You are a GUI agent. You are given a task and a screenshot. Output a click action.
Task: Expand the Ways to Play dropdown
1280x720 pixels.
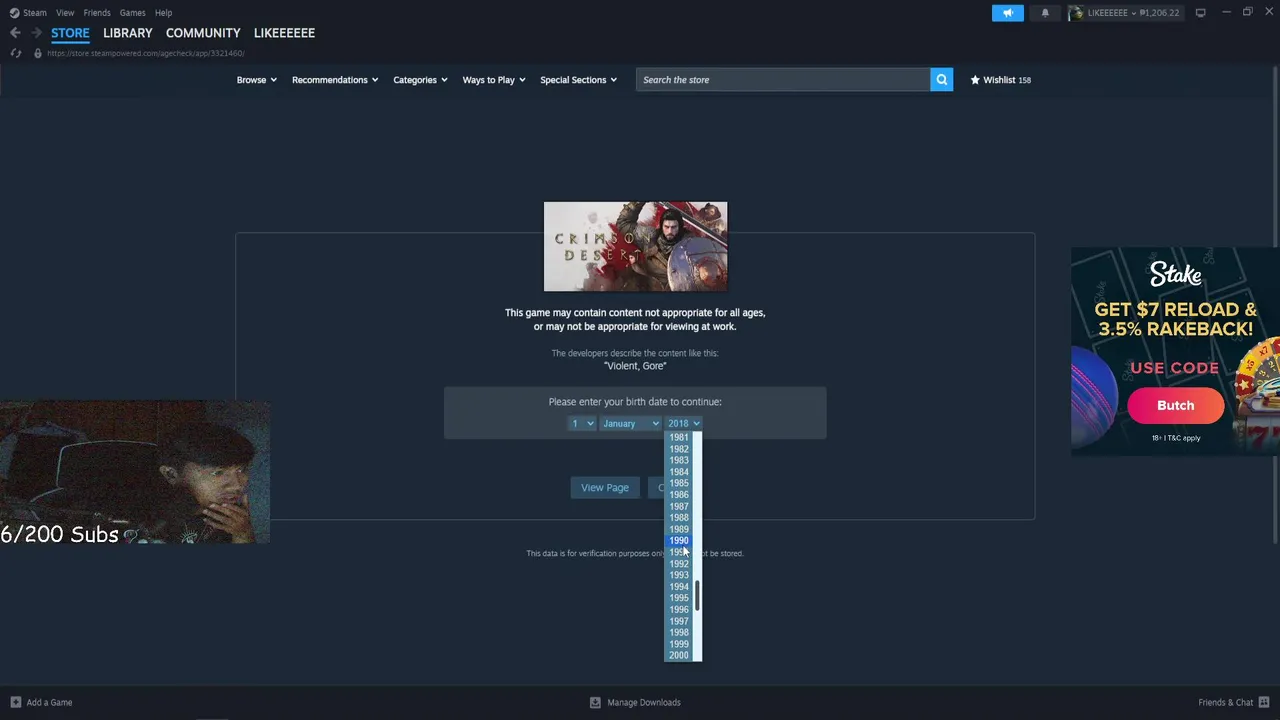[494, 80]
